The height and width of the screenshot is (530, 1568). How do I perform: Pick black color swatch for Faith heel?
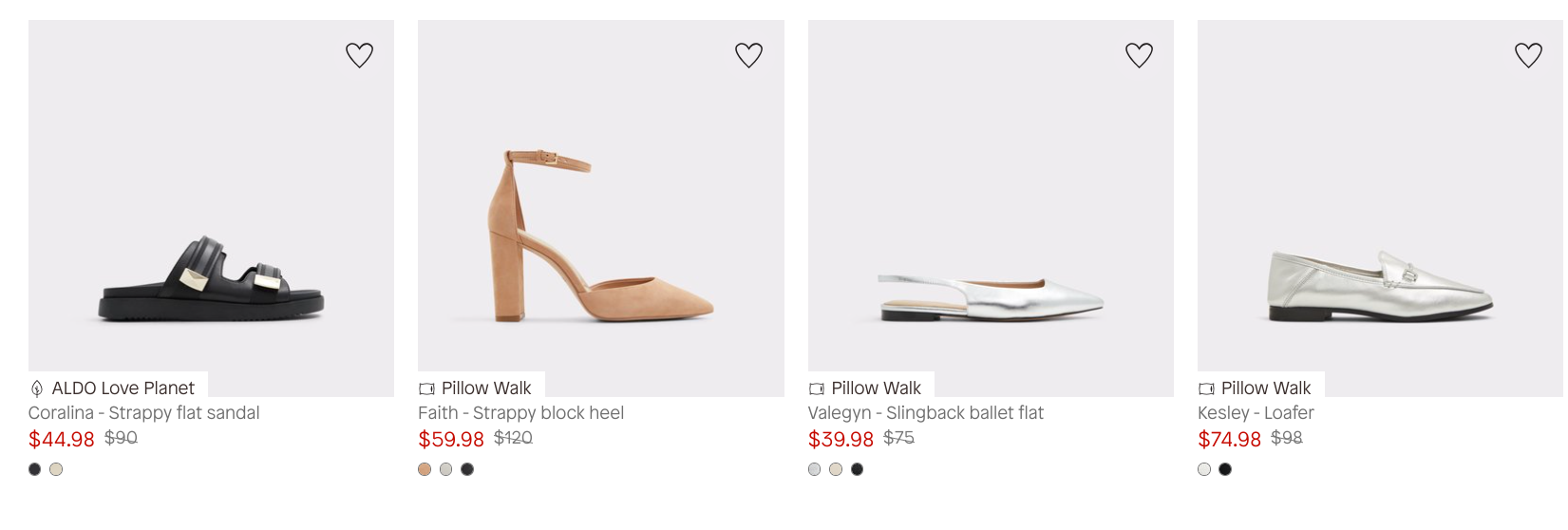[x=467, y=469]
